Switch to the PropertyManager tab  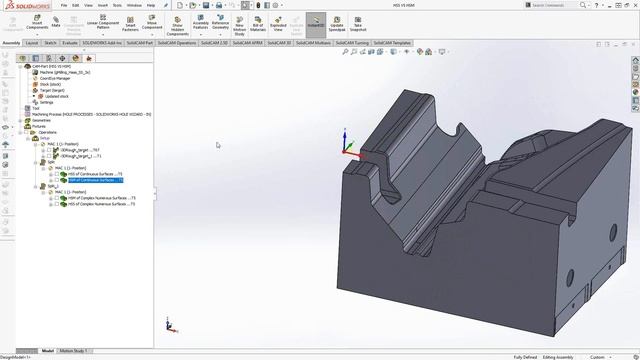pos(36,58)
